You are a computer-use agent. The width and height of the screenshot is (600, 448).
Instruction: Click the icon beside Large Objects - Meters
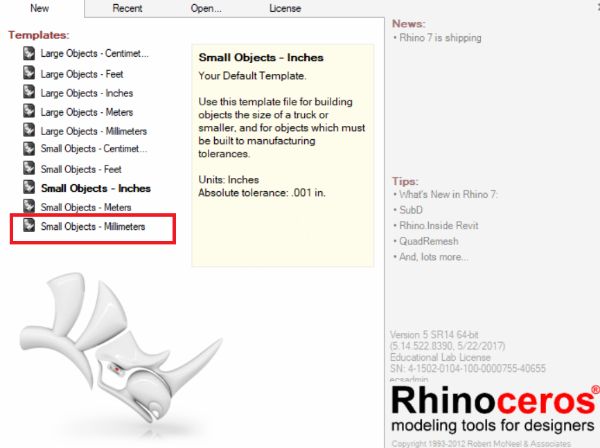[x=29, y=111]
